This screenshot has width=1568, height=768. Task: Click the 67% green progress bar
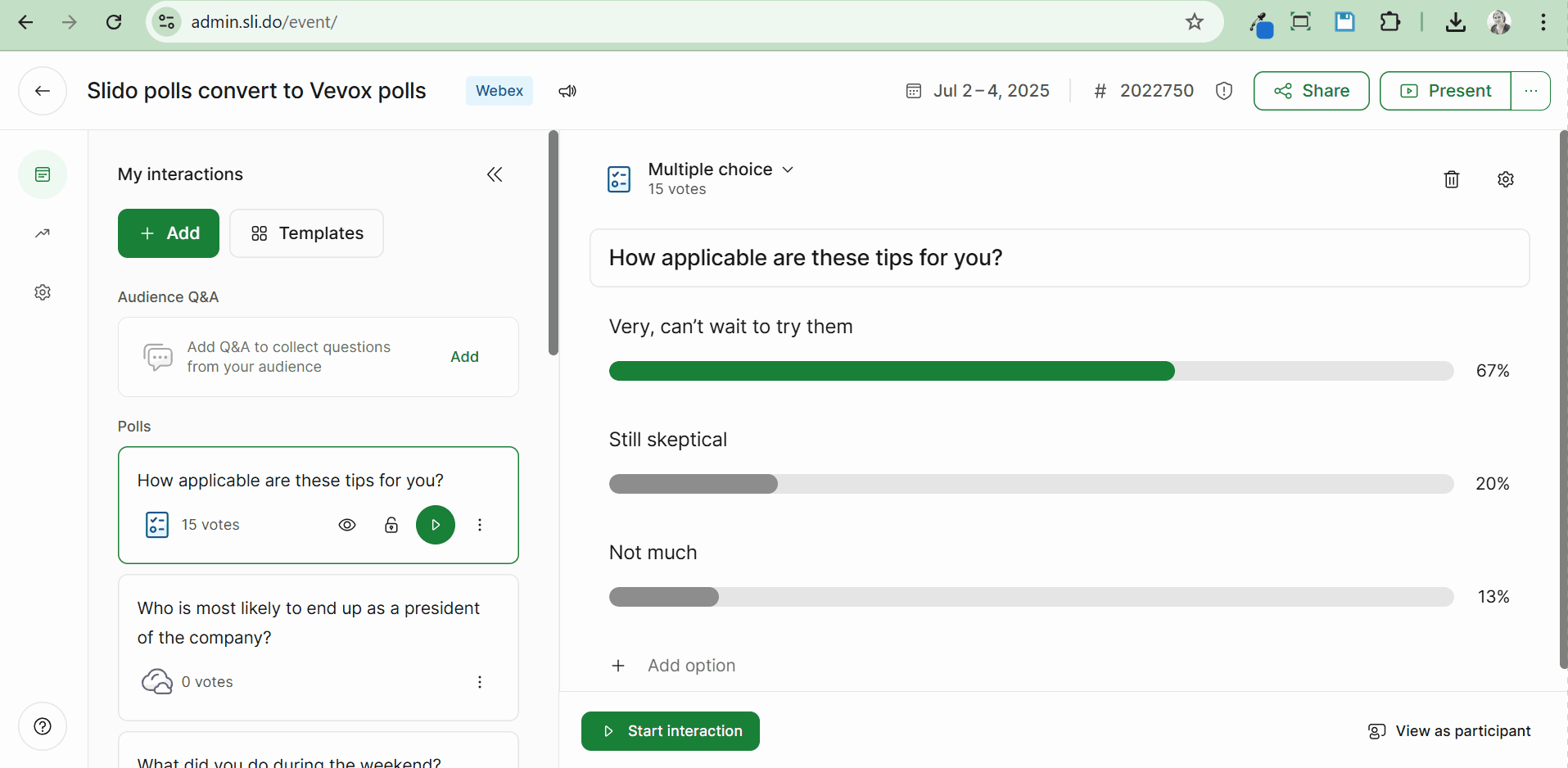(x=892, y=370)
